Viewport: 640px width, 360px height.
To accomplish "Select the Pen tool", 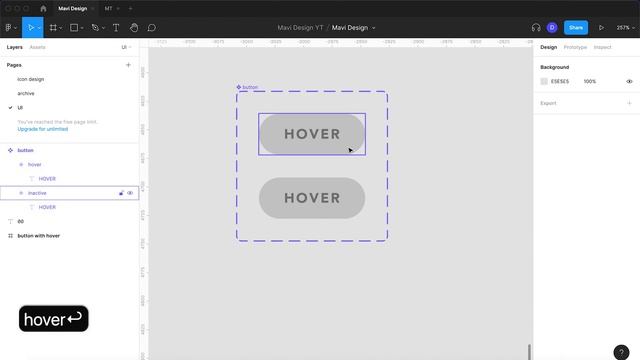I will click(95, 28).
